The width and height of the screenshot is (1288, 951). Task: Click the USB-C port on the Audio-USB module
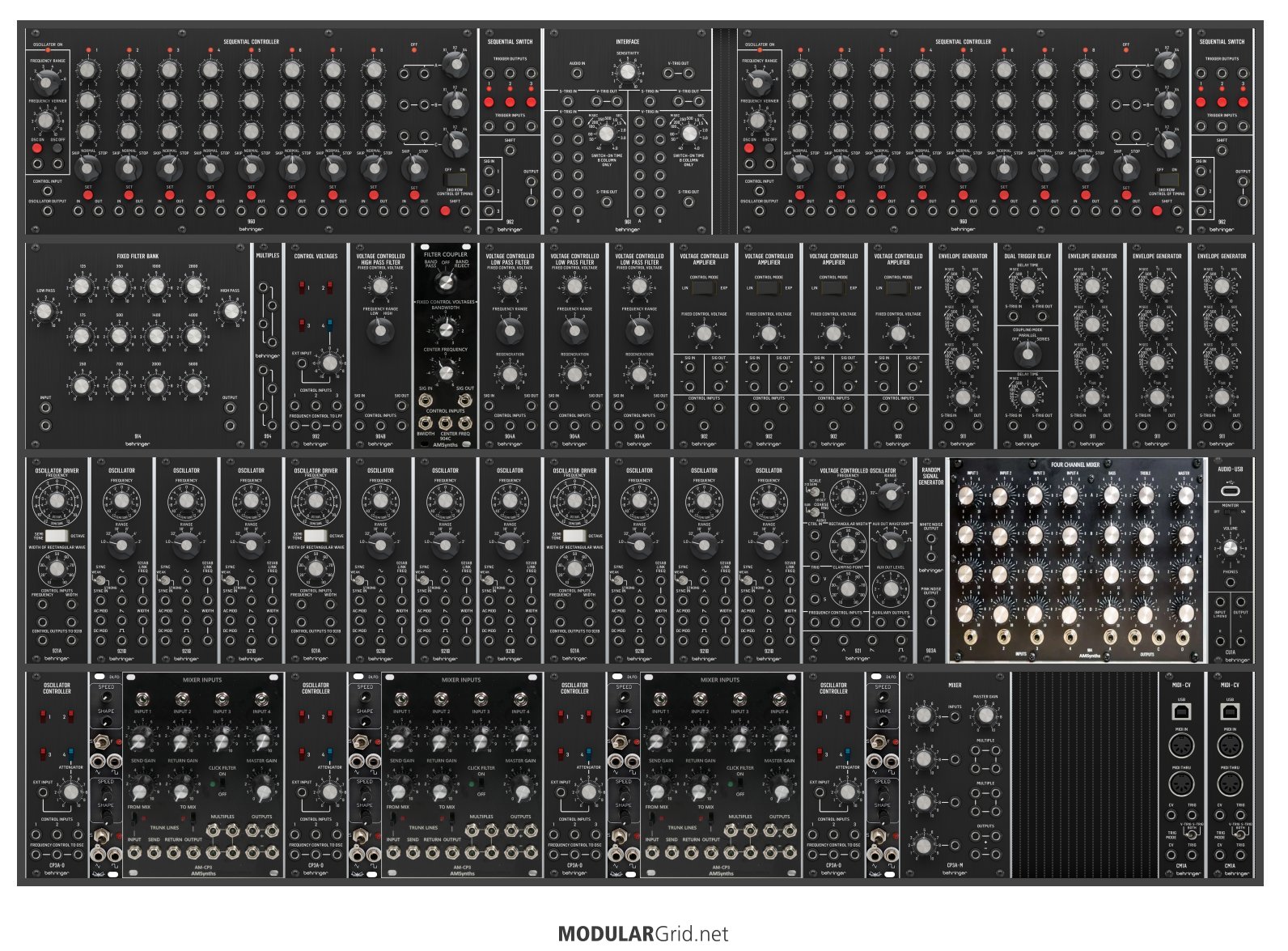(1230, 490)
